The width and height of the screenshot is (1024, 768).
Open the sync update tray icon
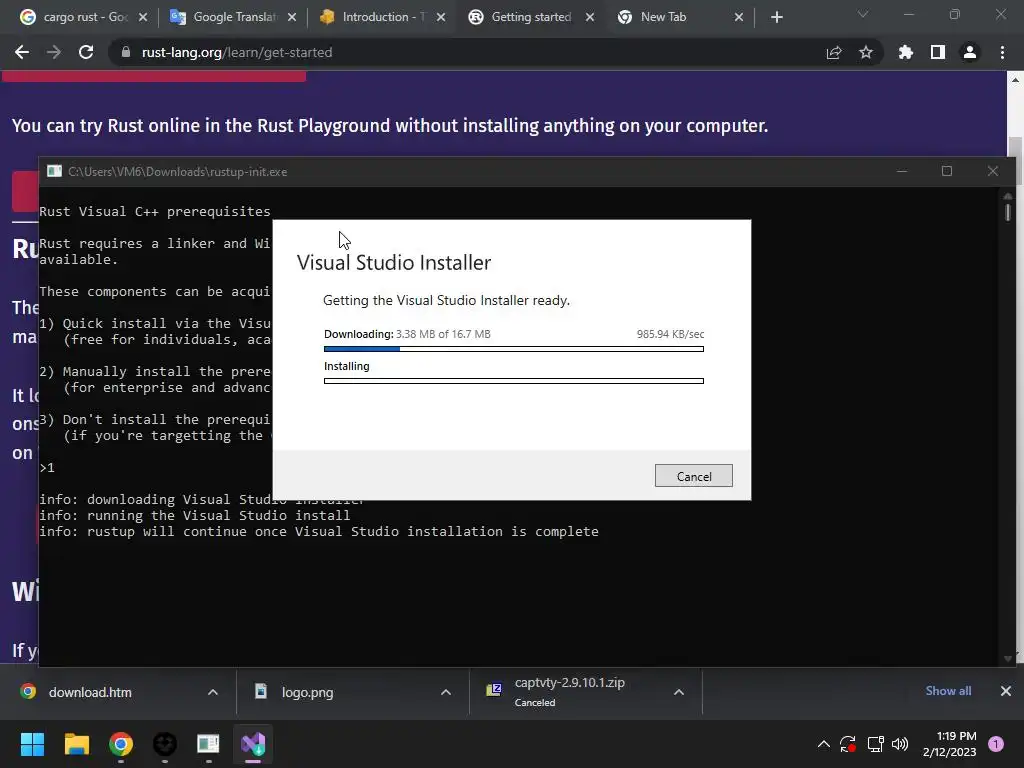pyautogui.click(x=848, y=744)
